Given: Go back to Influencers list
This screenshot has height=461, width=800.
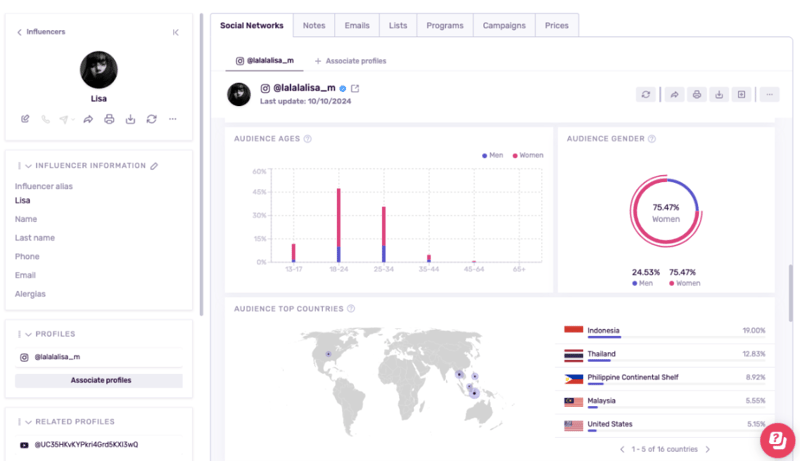Looking at the screenshot, I should [x=20, y=32].
